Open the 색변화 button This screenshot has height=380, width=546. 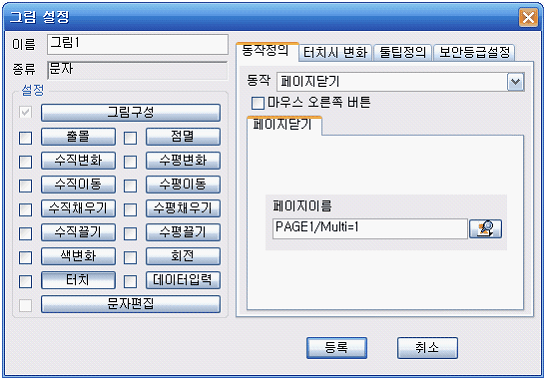click(78, 256)
